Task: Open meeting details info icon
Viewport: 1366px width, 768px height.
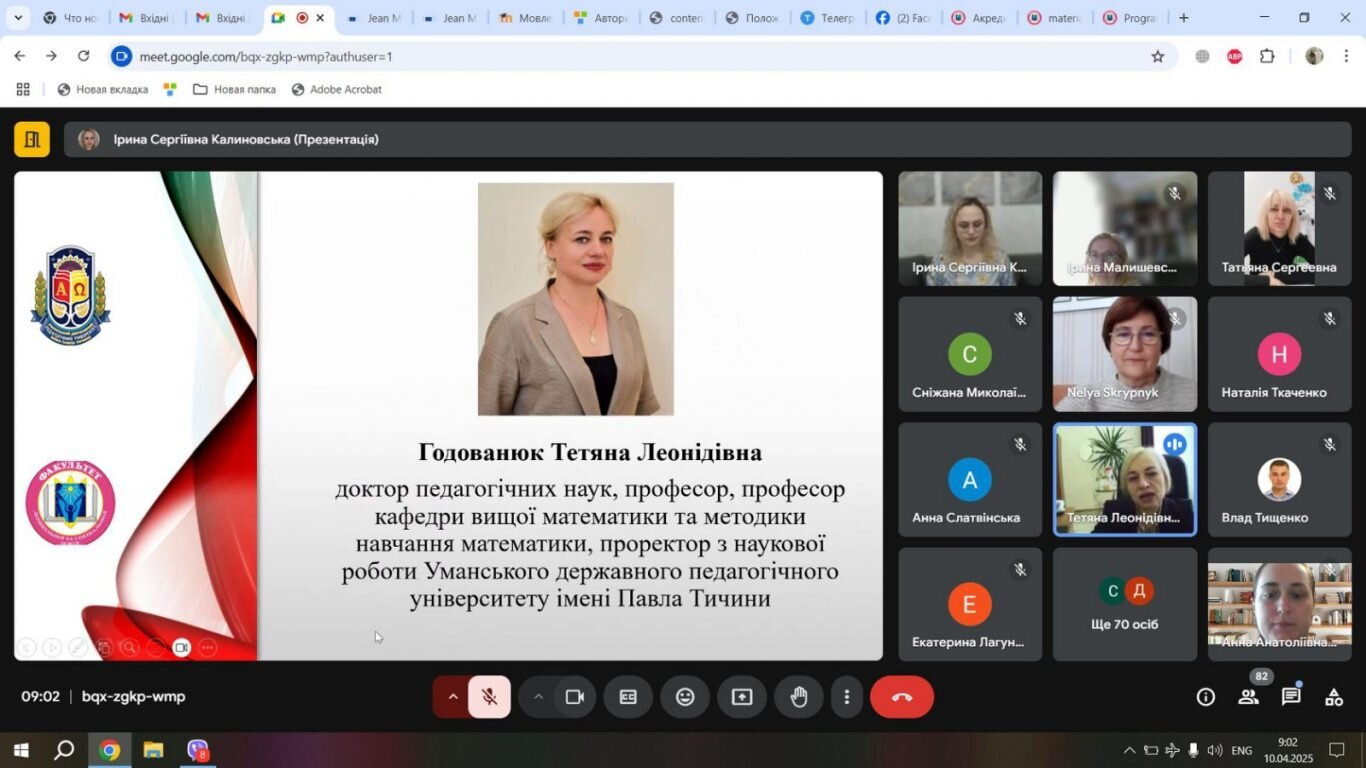Action: 1206,697
